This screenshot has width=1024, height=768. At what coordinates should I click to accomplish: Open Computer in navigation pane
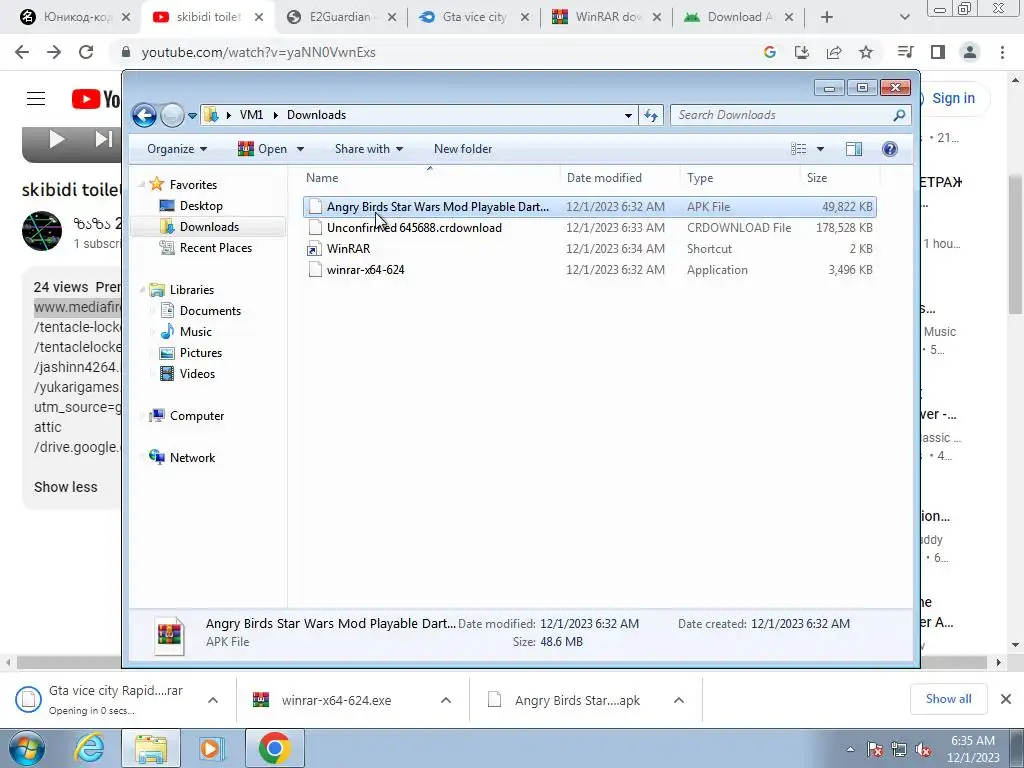click(x=197, y=416)
